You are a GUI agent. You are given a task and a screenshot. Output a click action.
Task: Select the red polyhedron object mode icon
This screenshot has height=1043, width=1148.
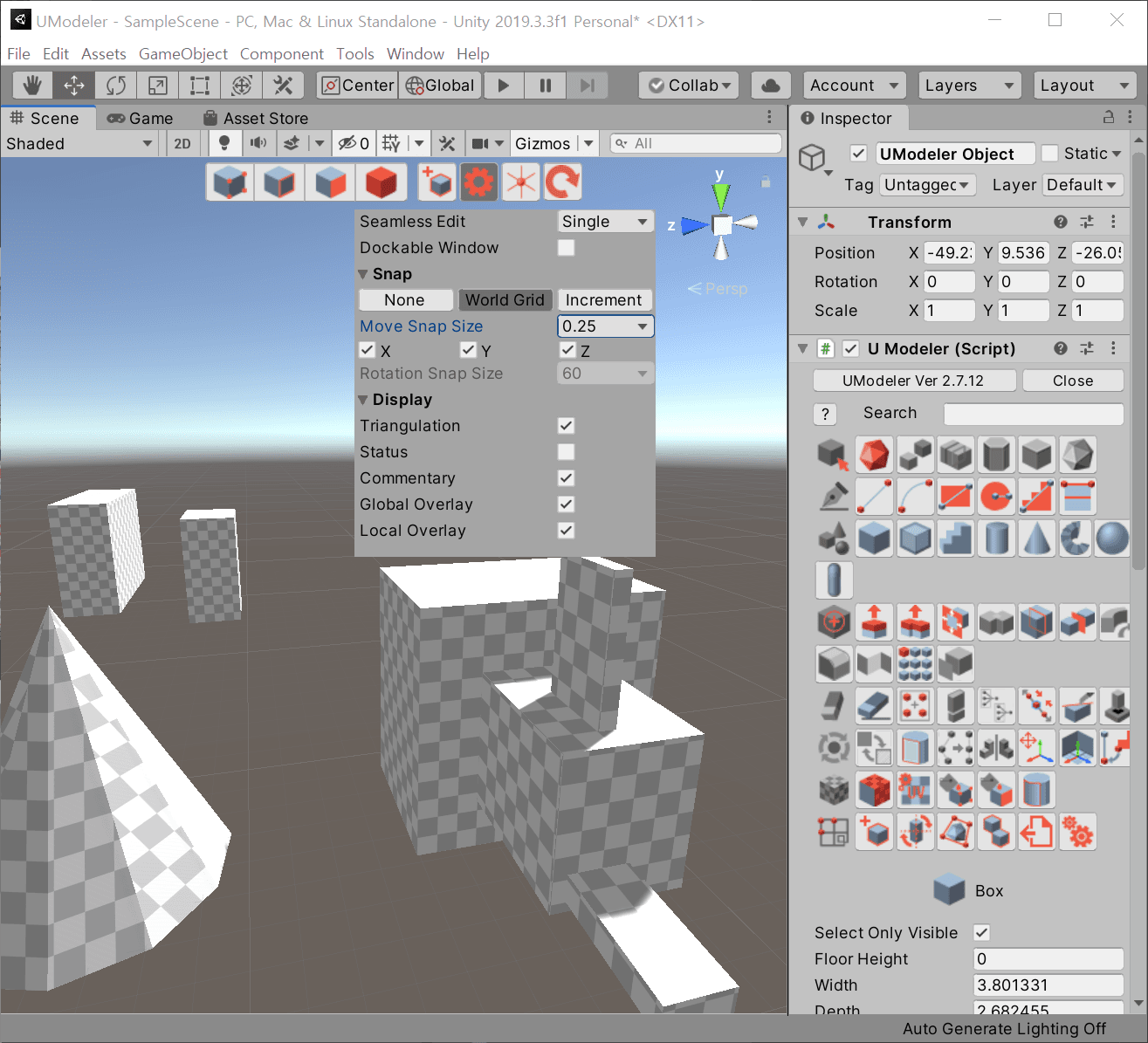tap(874, 455)
